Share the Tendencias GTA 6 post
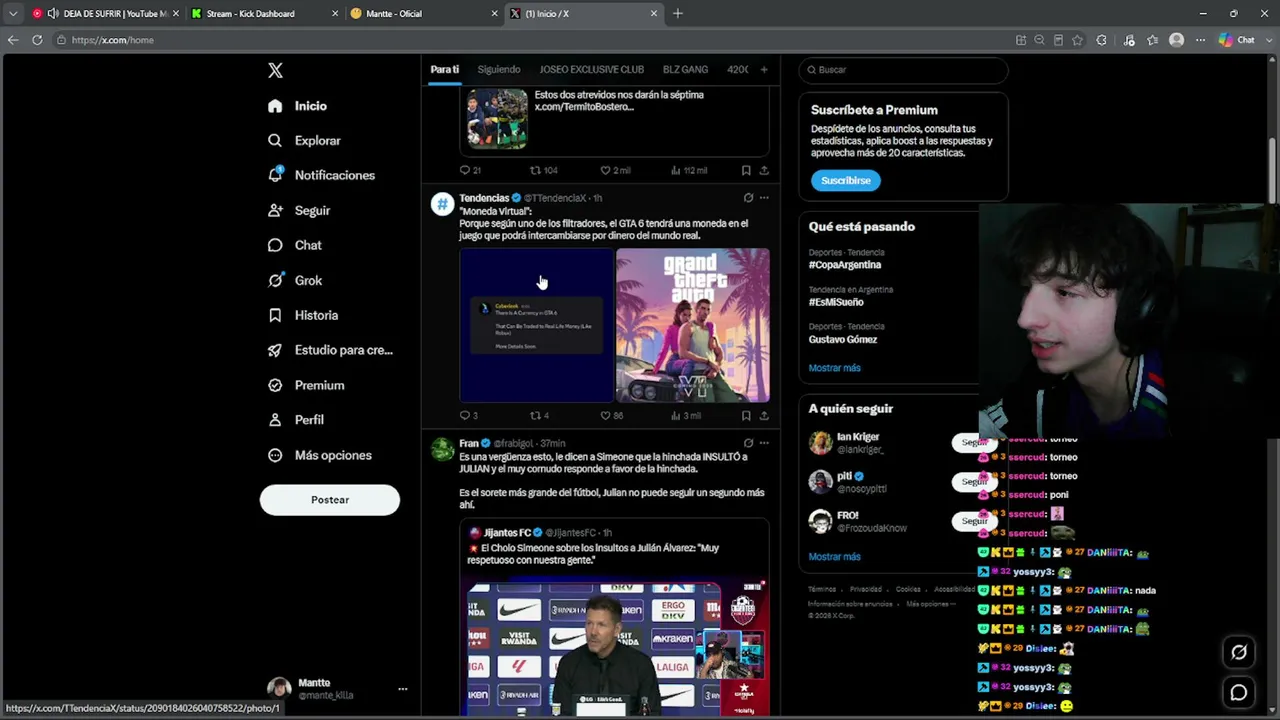This screenshot has width=1280, height=720. click(x=764, y=416)
